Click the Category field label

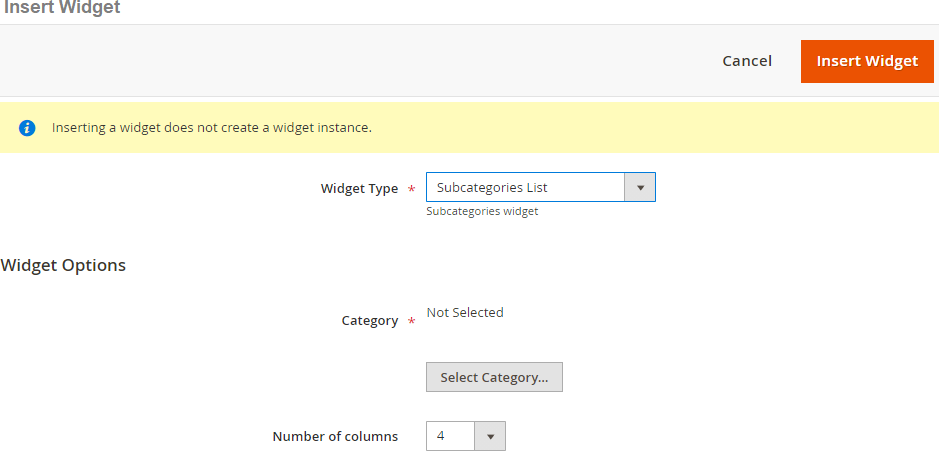click(370, 321)
